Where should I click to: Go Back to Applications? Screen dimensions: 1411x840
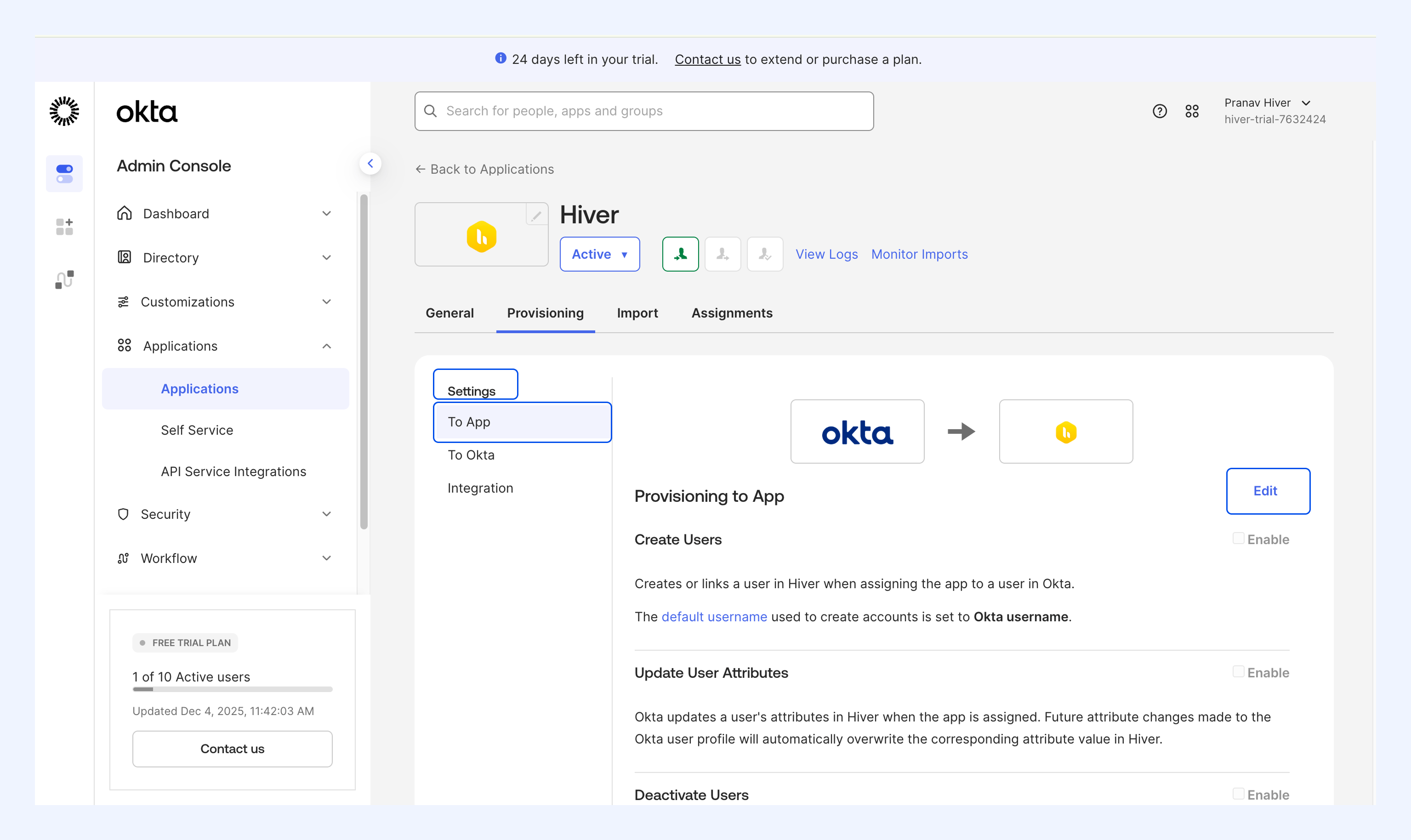(x=492, y=169)
